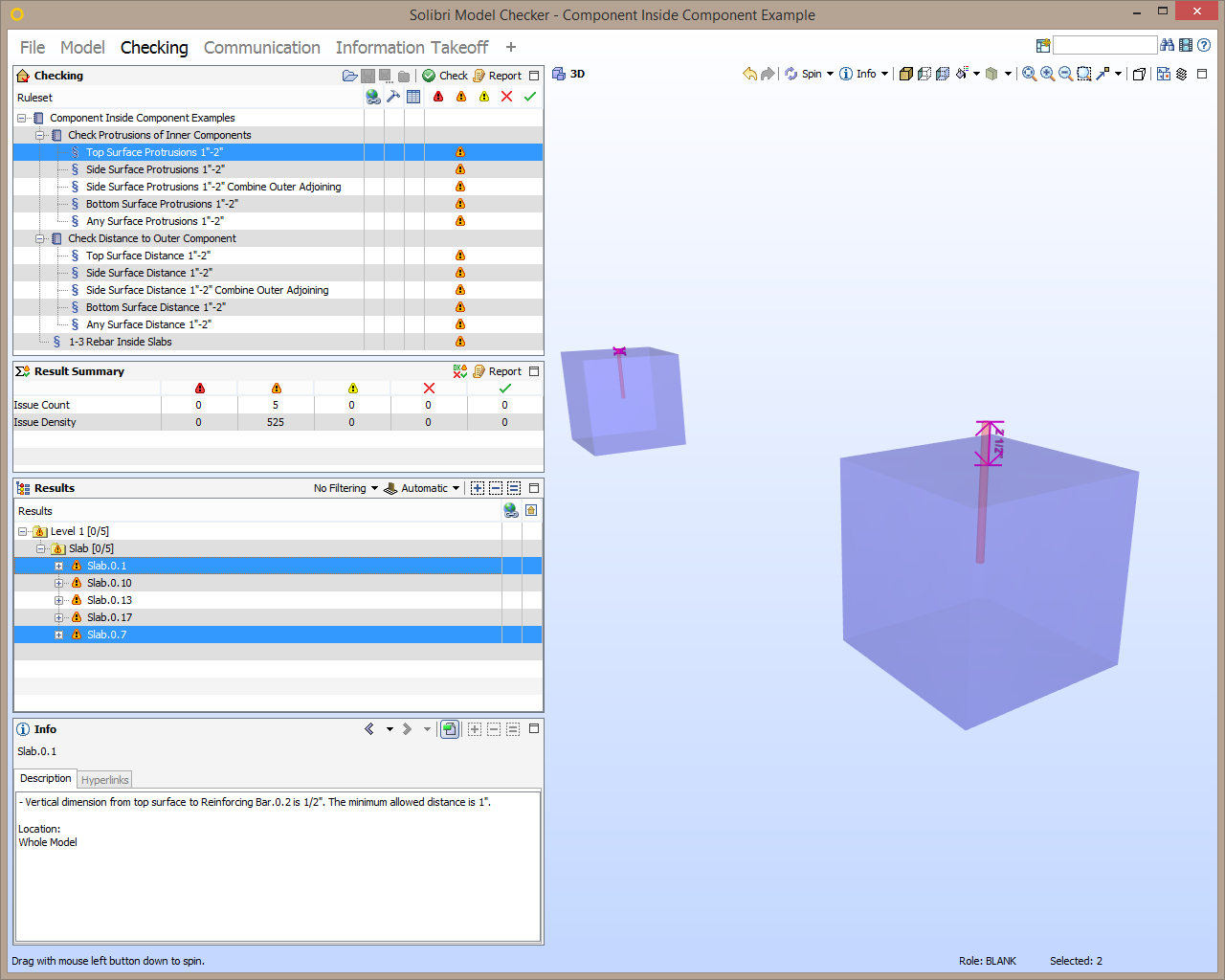Toggle result summary OK/issue display icon
1225x980 pixels.
coord(460,371)
